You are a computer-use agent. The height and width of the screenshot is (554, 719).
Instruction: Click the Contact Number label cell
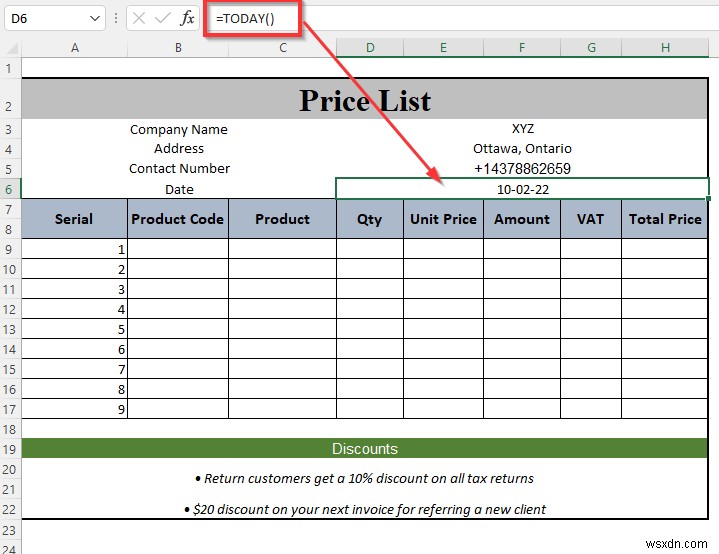click(179, 168)
